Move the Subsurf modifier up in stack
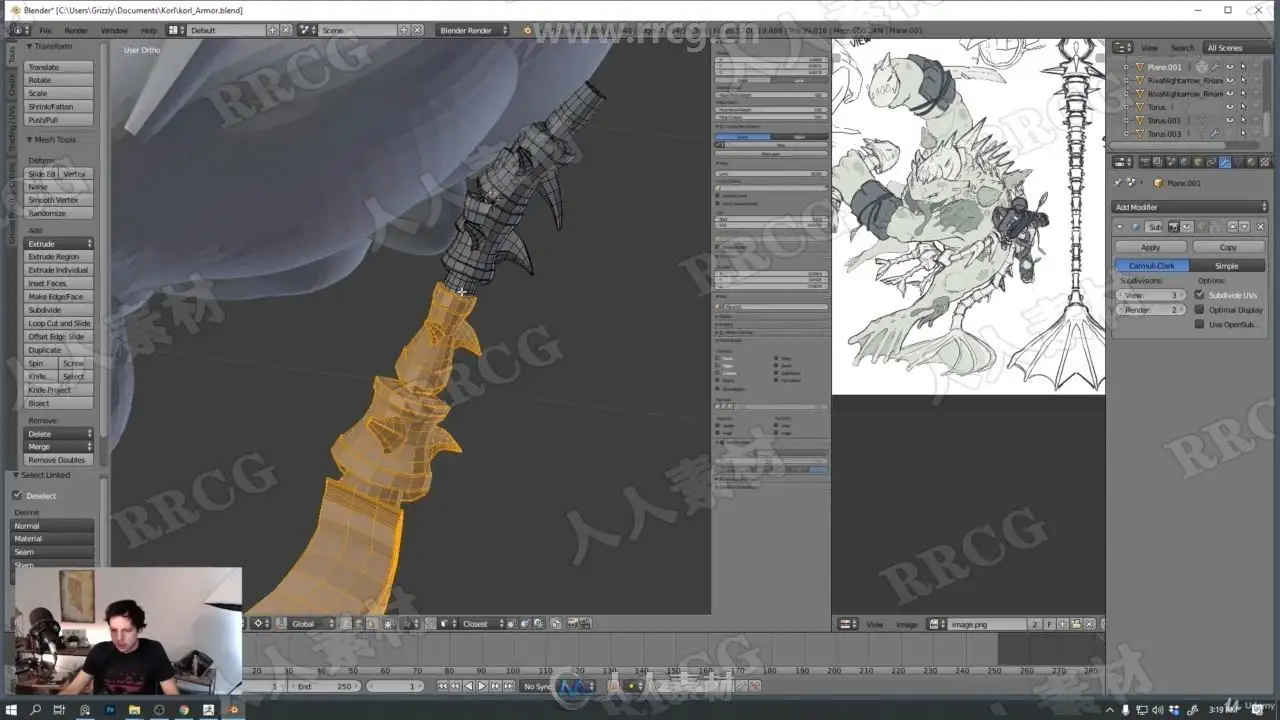The height and width of the screenshot is (720, 1280). coord(1232,227)
